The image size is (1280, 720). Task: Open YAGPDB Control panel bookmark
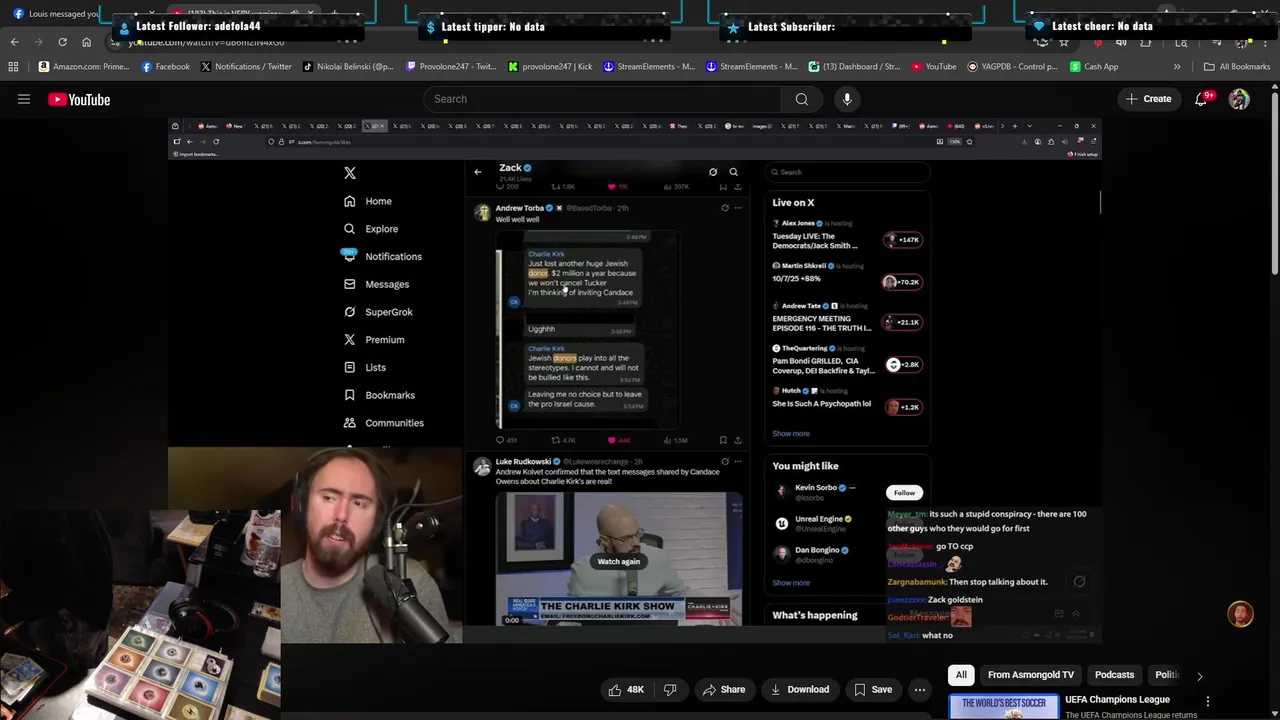tap(1012, 67)
